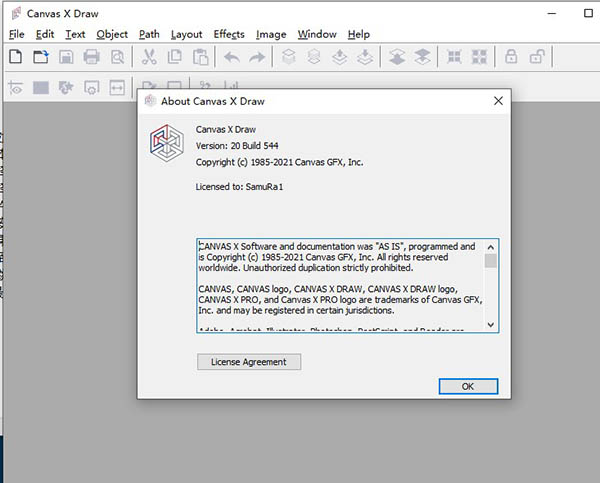600x483 pixels.
Task: Click the Unlock padlock icon
Action: point(537,56)
